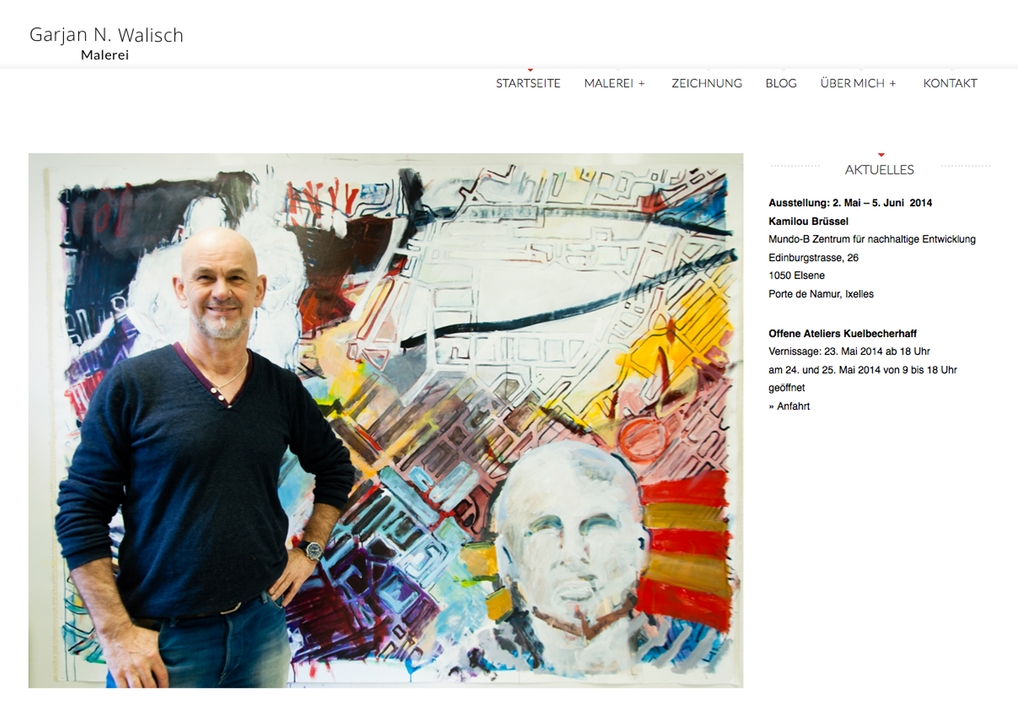Click the Mundo-B Zentrum venue line
Viewport: 1018px width, 701px height.
tap(872, 240)
